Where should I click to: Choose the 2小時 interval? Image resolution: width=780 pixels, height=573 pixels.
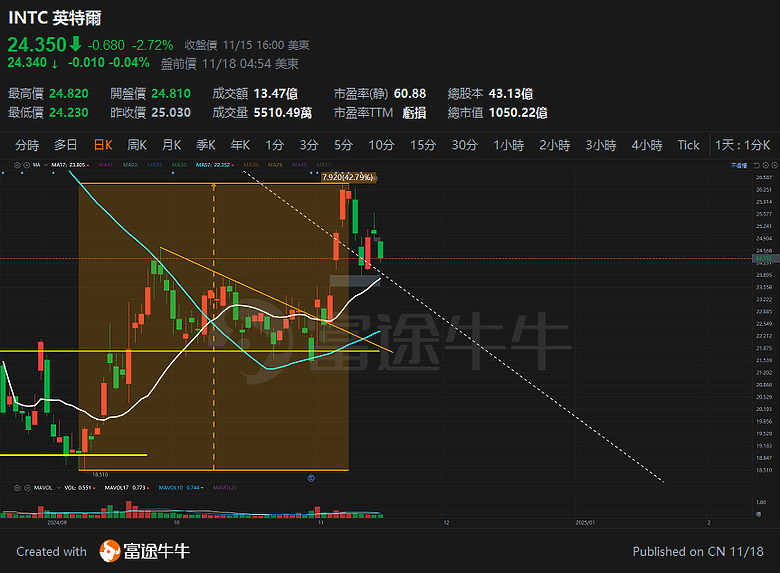(555, 145)
